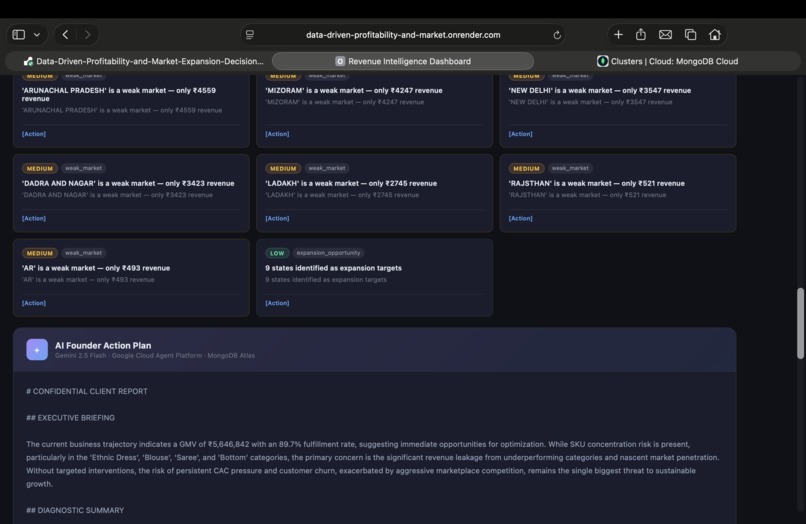The width and height of the screenshot is (806, 524).
Task: Click weak_market tag on LADAKH card
Action: [x=327, y=168]
